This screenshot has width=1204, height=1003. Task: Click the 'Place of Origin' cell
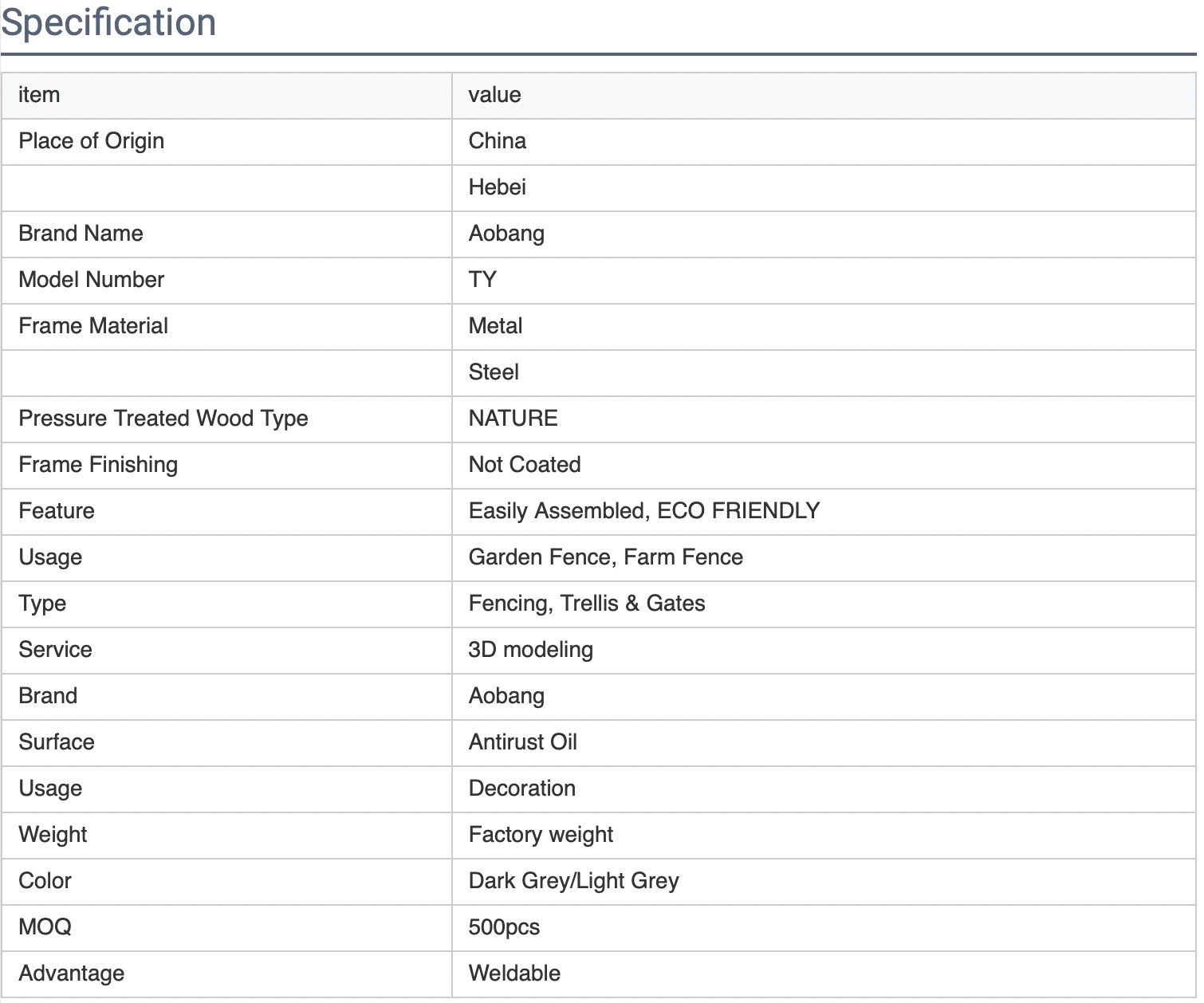pyautogui.click(x=226, y=142)
